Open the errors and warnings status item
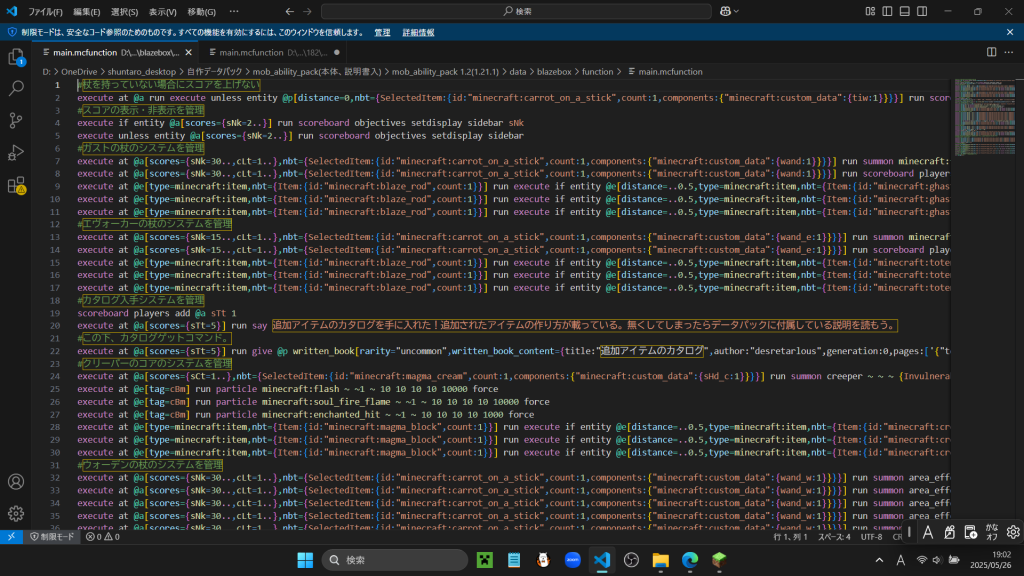This screenshot has height=576, width=1024. click(103, 537)
